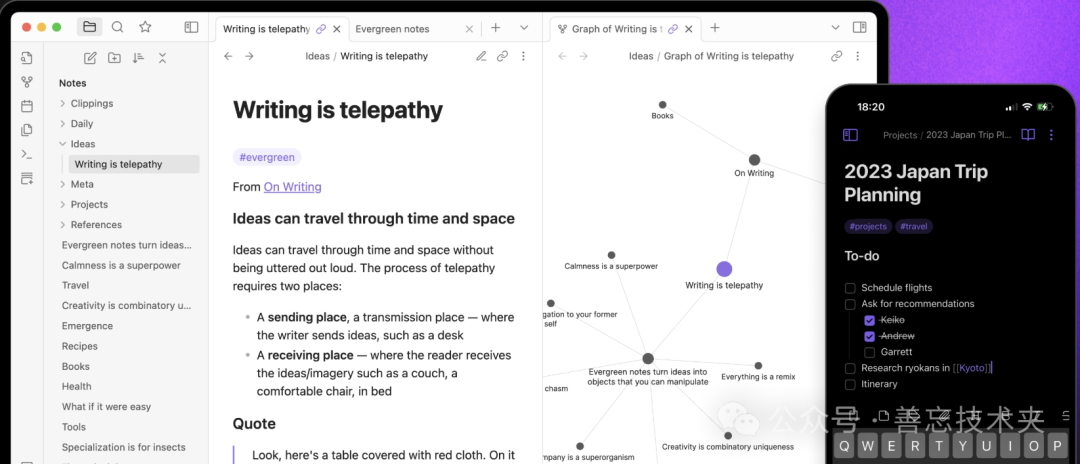
Task: Uncheck the Keiko checkbox
Action: 869,320
